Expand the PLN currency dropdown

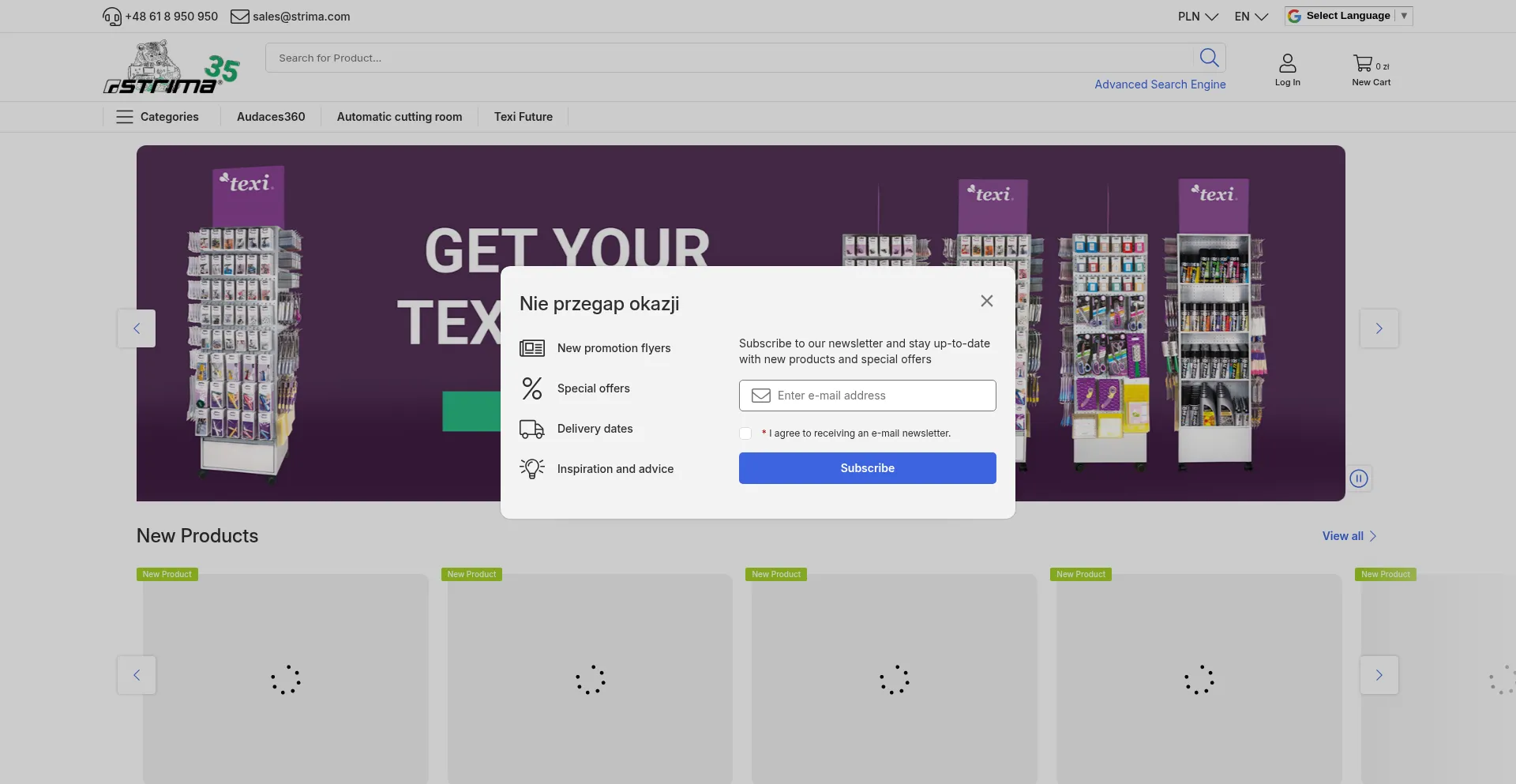pyautogui.click(x=1197, y=17)
